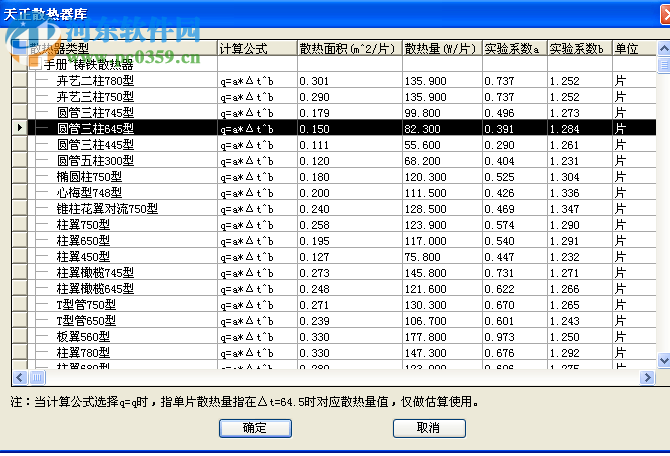
Task: Click the row header of 板翼560型
Action: (x=20, y=337)
